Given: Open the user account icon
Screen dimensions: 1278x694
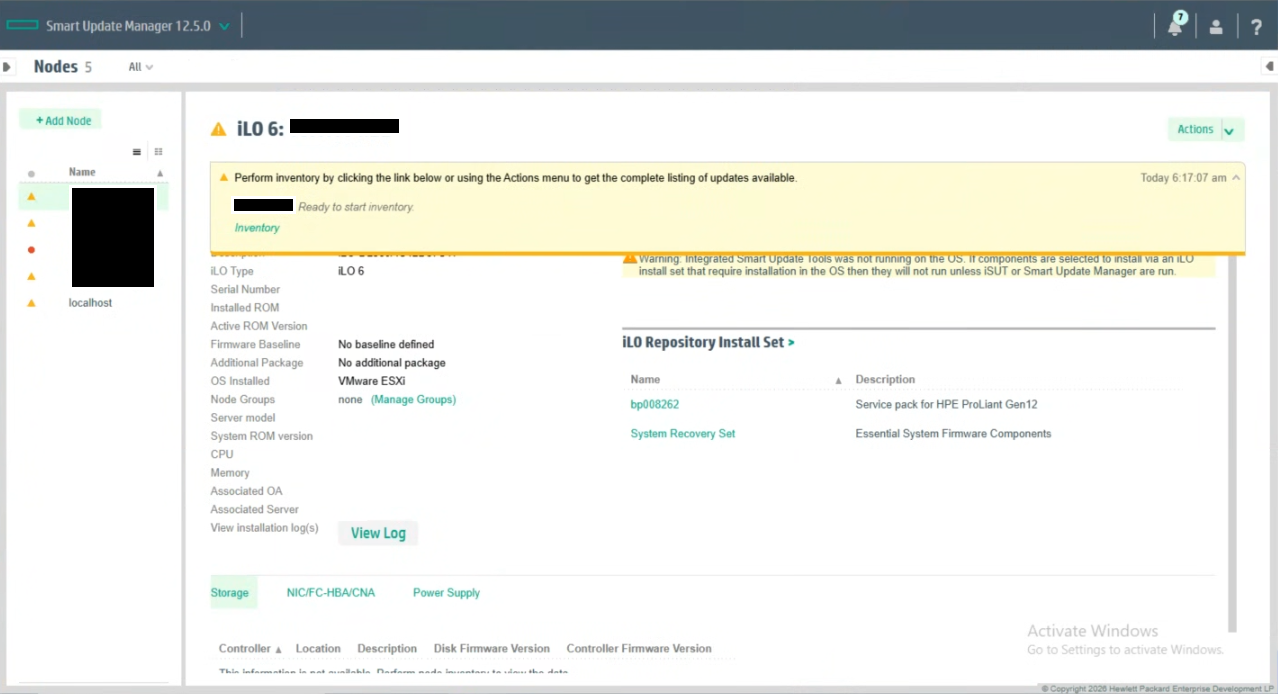Looking at the screenshot, I should coord(1216,27).
